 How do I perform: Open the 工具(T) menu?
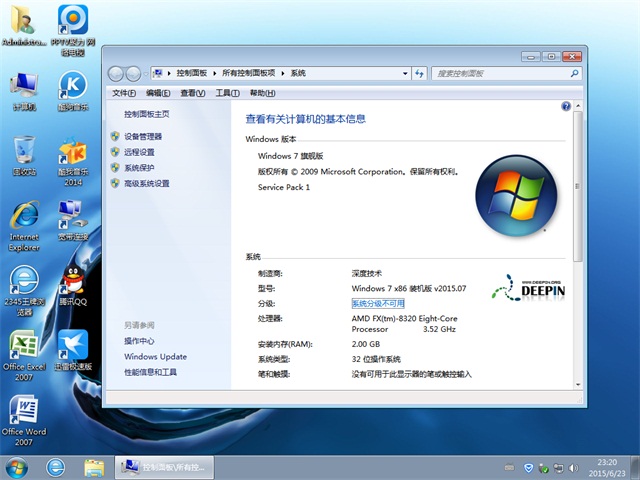tap(227, 93)
